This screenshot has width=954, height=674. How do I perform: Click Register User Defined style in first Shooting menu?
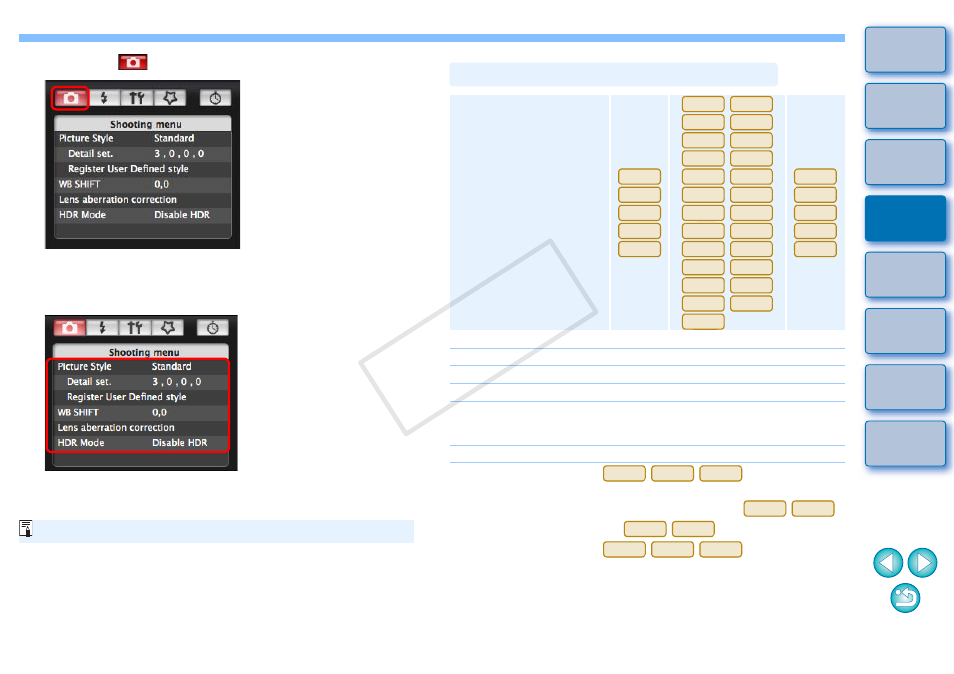click(143, 169)
